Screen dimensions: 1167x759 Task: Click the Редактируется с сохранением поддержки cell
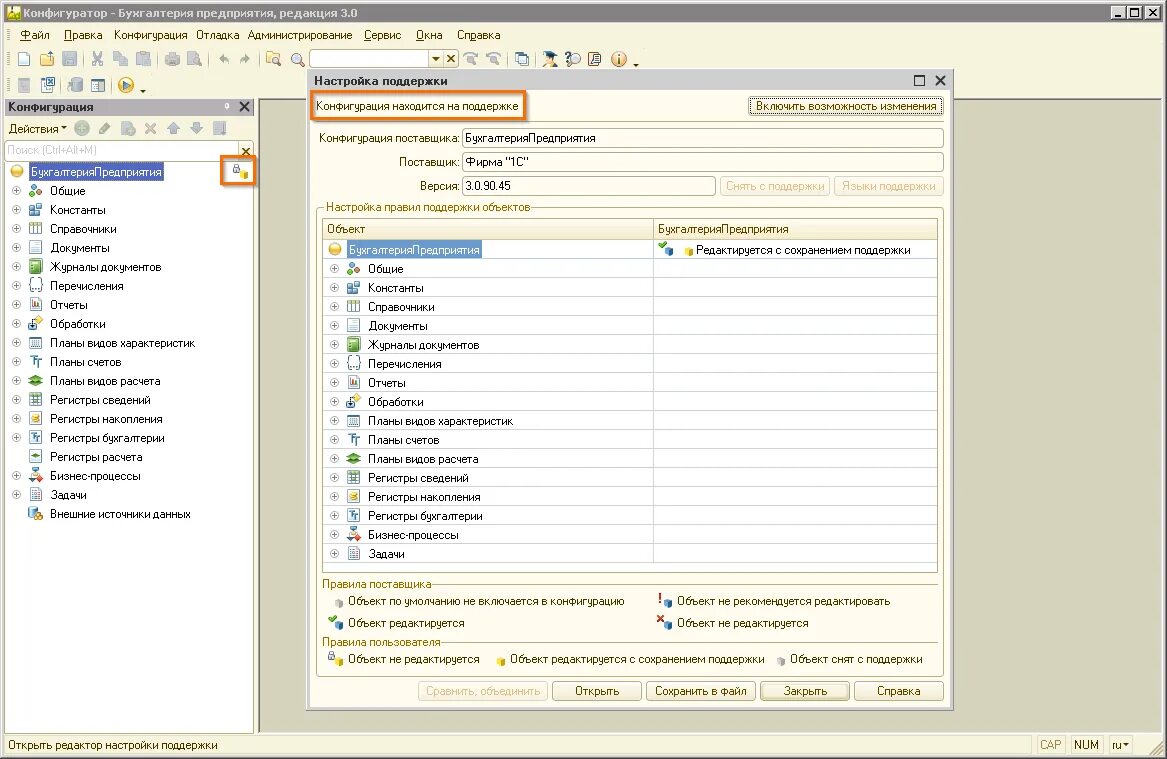(795, 250)
